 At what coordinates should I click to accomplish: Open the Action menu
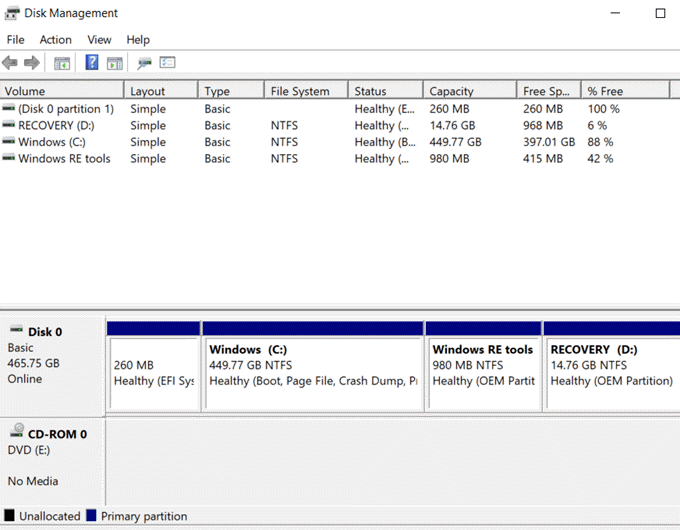(x=56, y=40)
